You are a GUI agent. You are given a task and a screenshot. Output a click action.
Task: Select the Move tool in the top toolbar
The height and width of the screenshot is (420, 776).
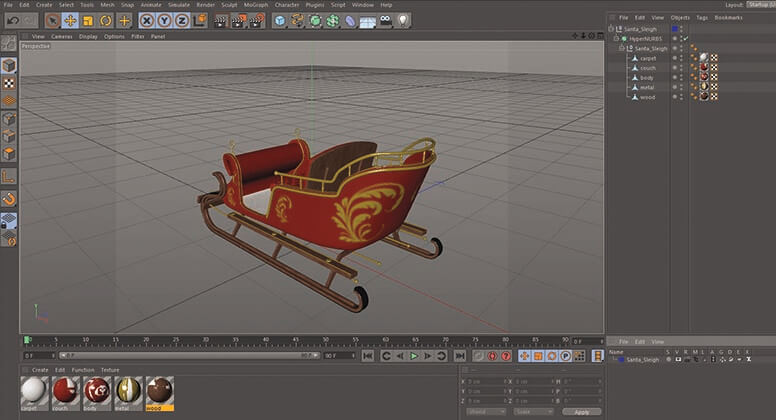(x=70, y=20)
